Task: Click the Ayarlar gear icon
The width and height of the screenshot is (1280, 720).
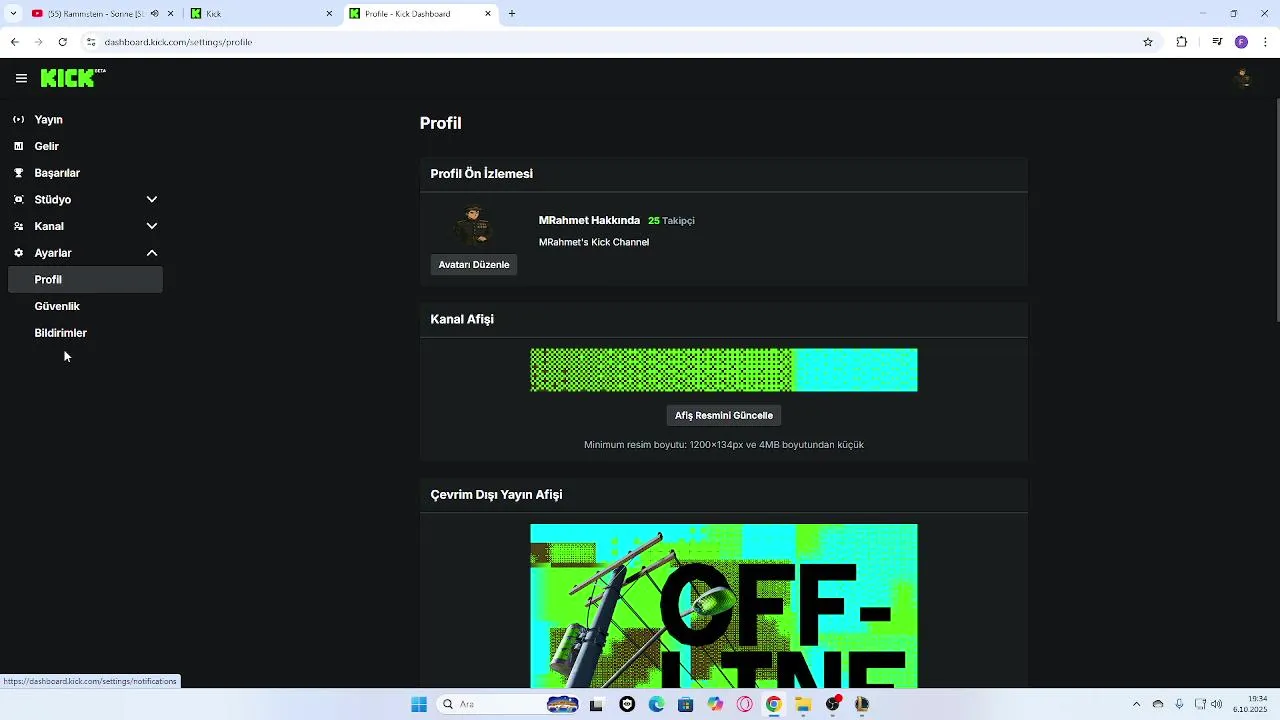Action: tap(18, 253)
